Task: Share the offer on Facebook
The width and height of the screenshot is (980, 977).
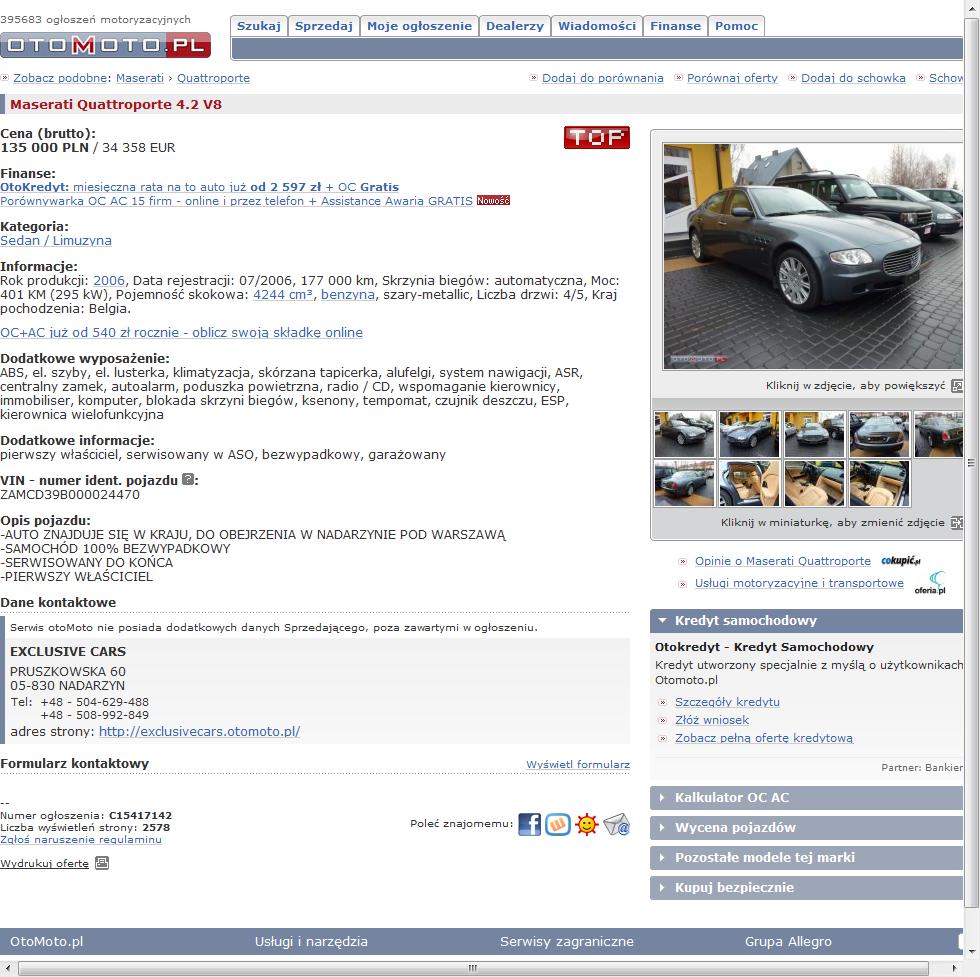Action: click(x=529, y=824)
